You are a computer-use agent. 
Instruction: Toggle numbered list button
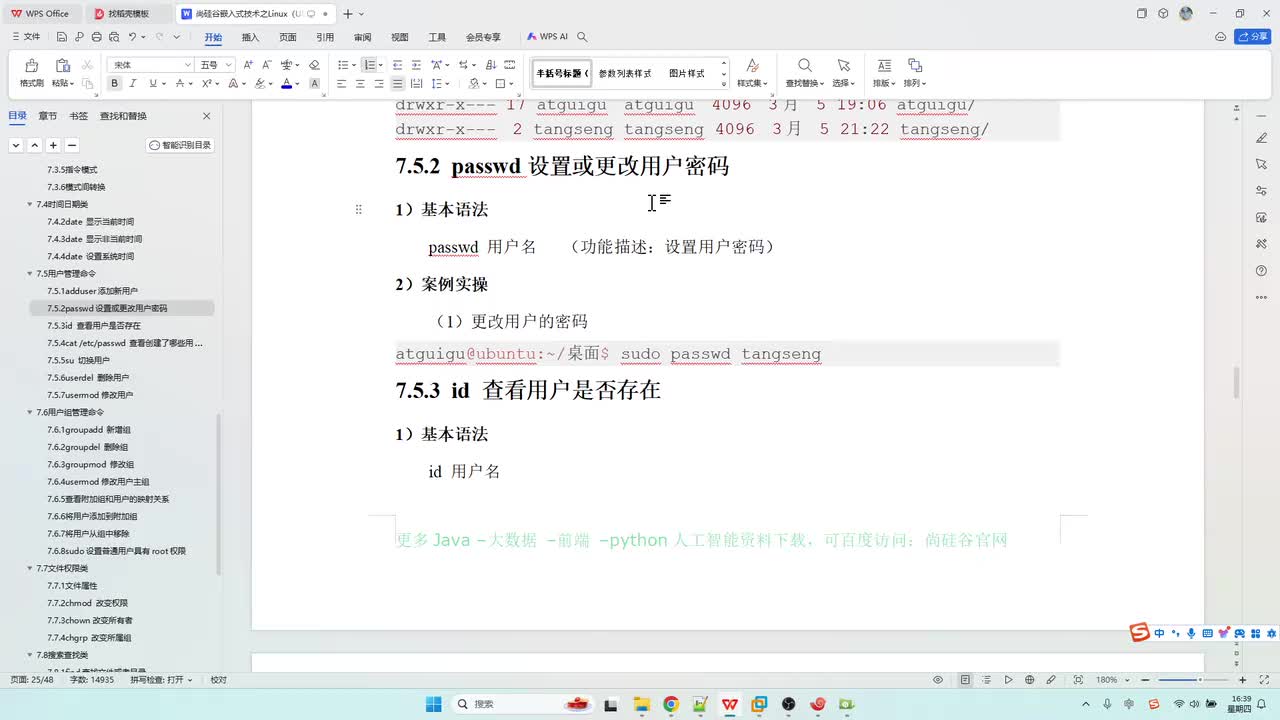(369, 65)
